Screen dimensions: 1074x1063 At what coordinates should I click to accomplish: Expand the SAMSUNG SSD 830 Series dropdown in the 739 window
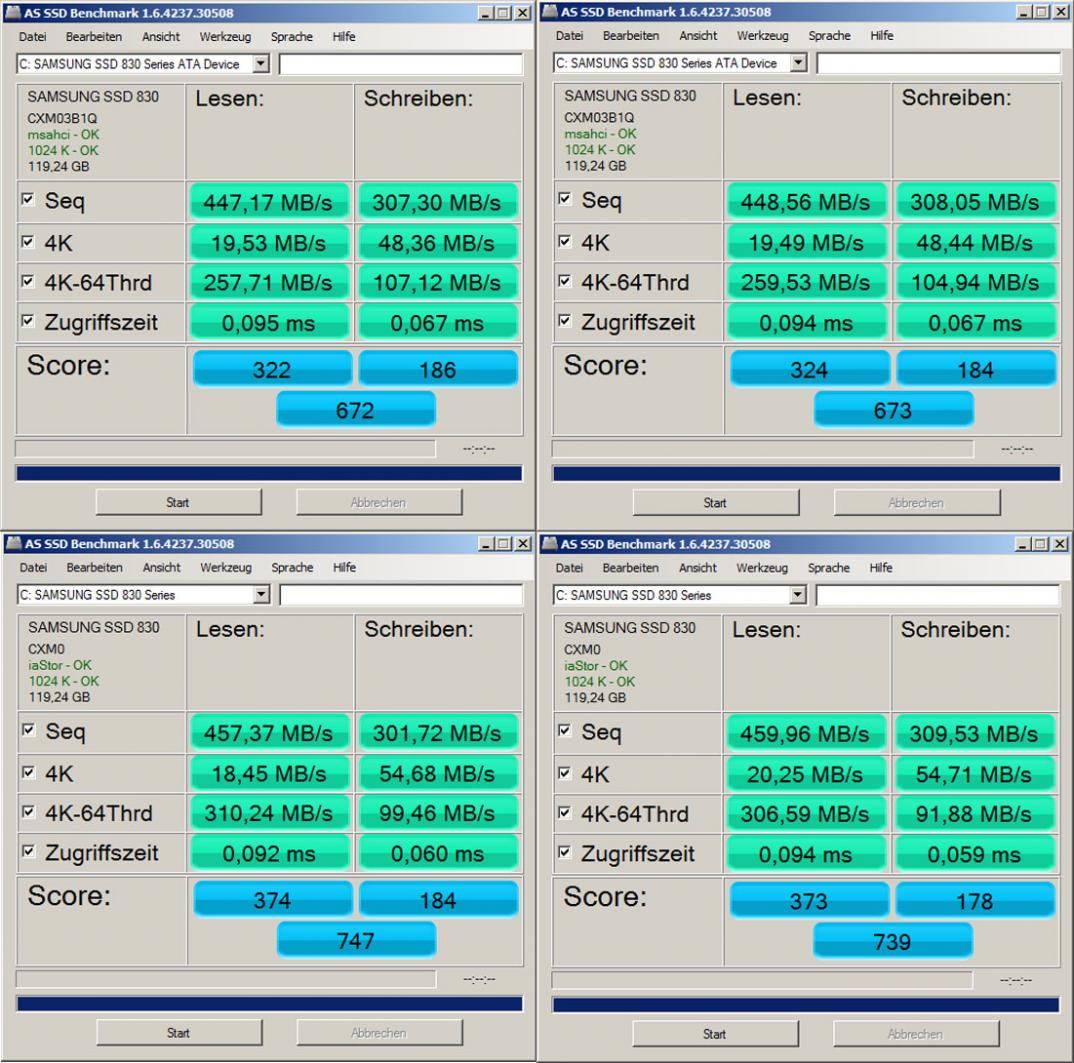[797, 595]
